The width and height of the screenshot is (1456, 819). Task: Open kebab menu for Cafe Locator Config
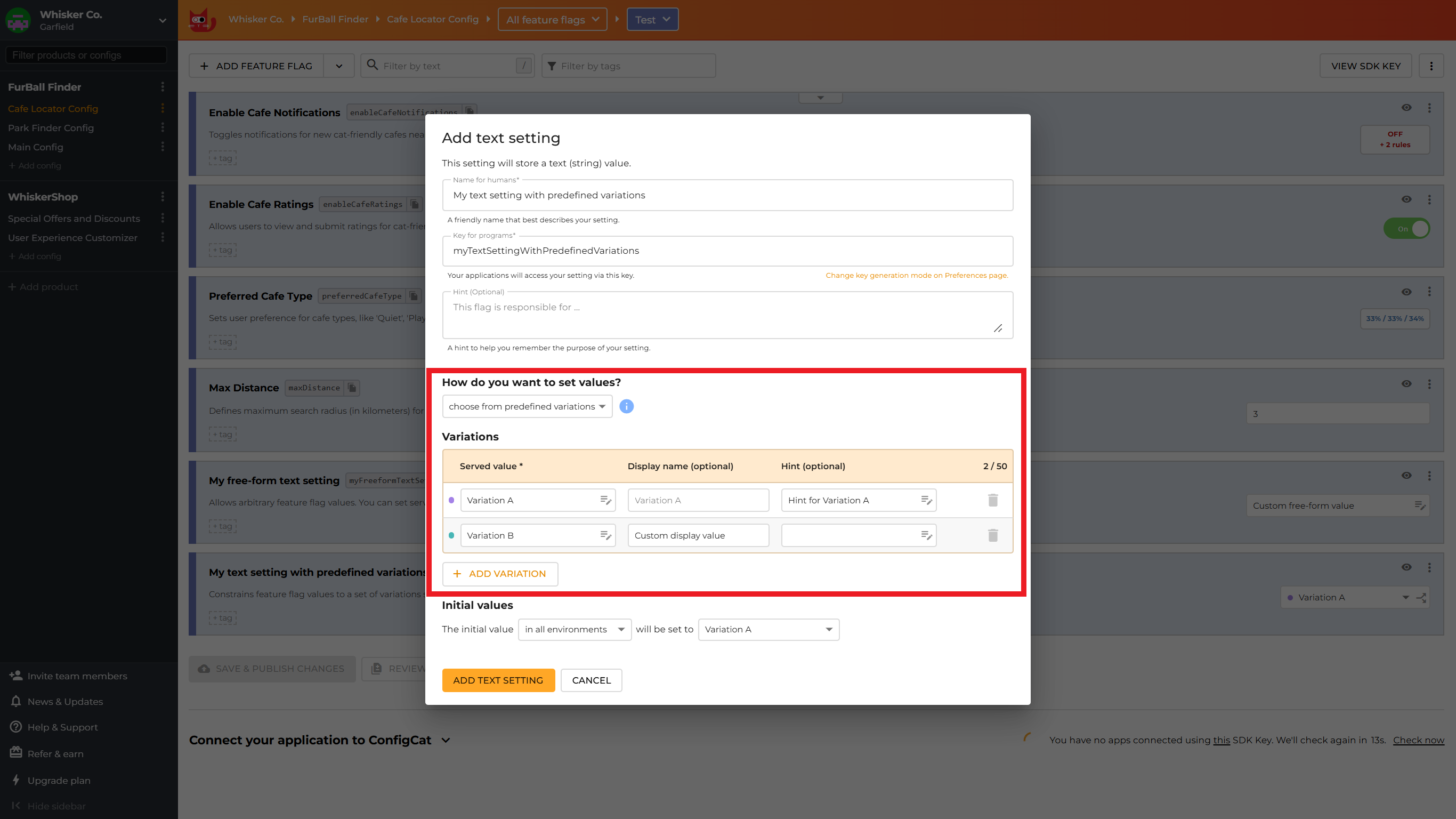click(163, 108)
